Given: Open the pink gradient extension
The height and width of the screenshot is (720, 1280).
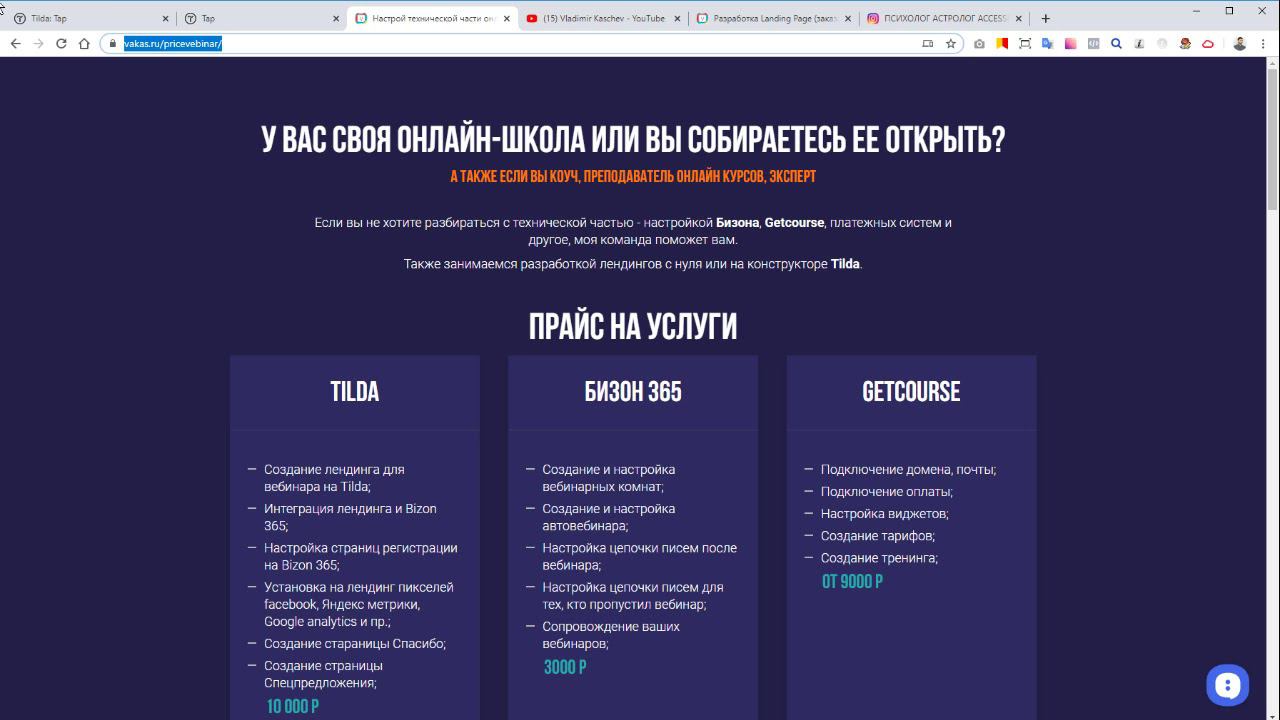Looking at the screenshot, I should 1071,44.
